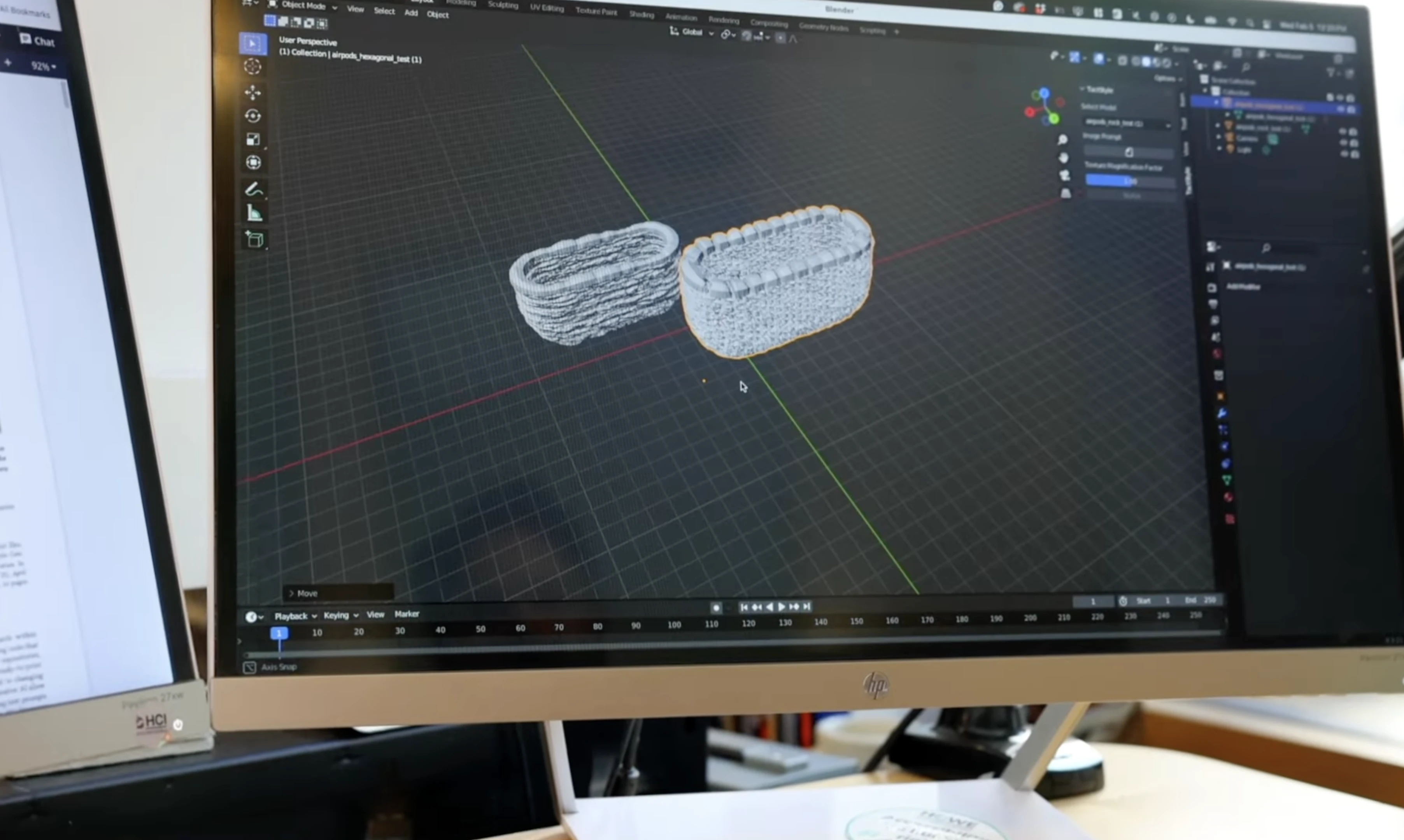Viewport: 1404px width, 840px height.
Task: Open the Render properties camera tab
Action: coord(1211,287)
